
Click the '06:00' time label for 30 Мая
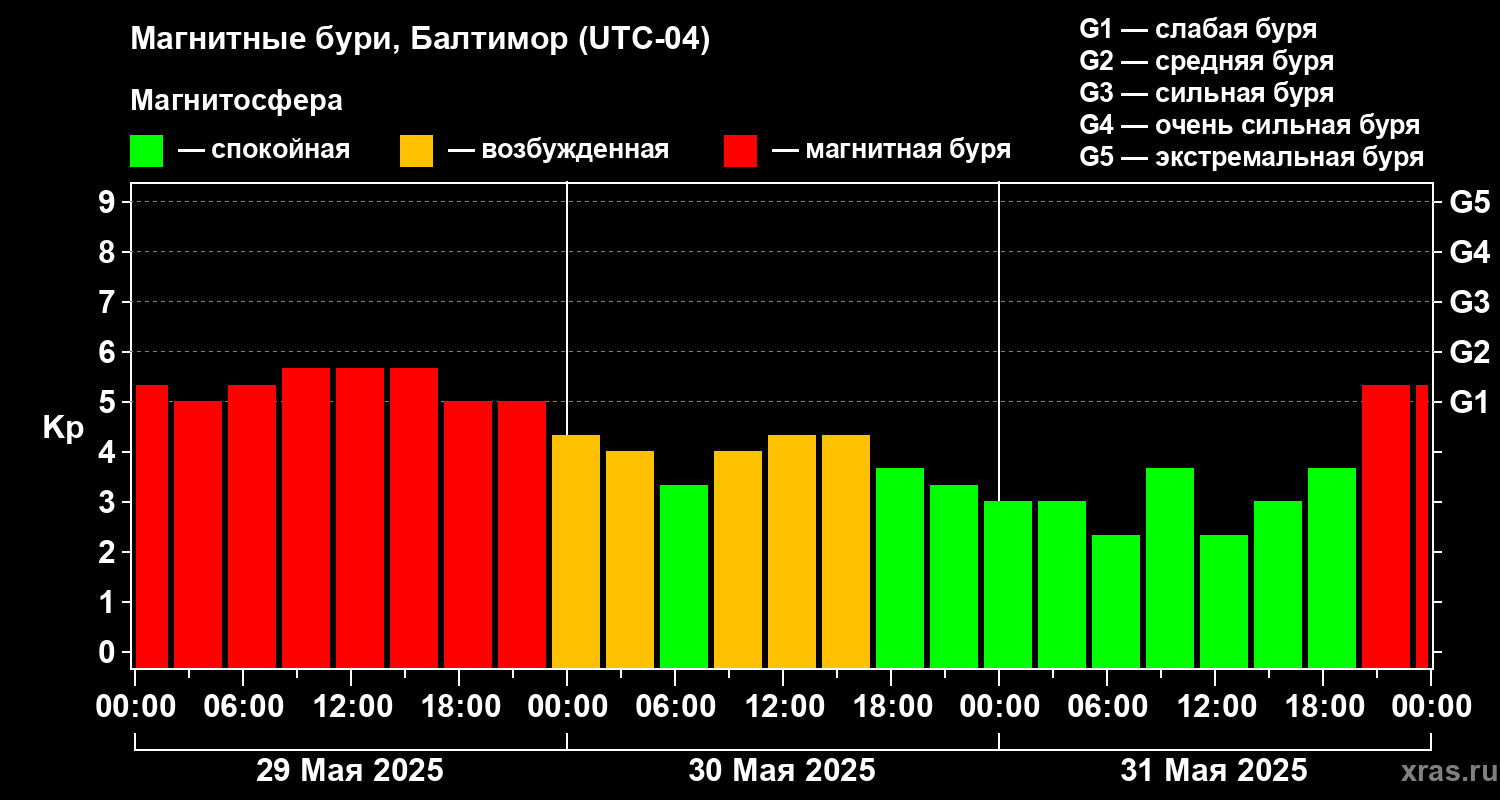(x=675, y=707)
